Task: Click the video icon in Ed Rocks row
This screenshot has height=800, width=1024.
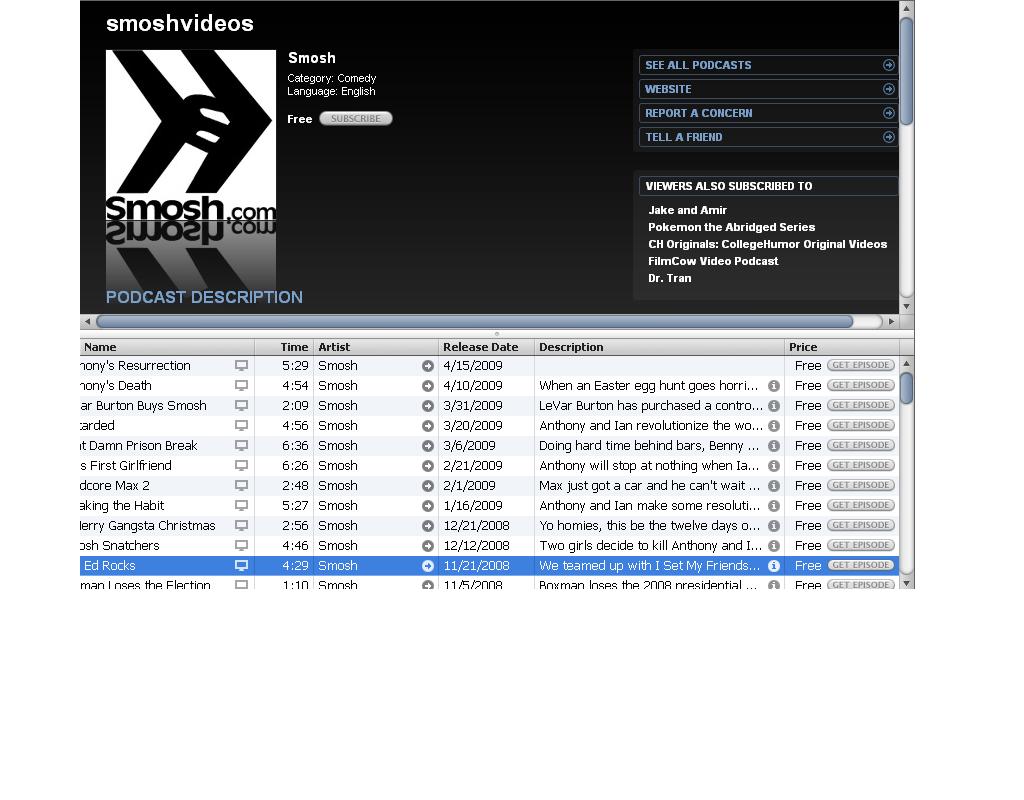Action: [x=241, y=566]
